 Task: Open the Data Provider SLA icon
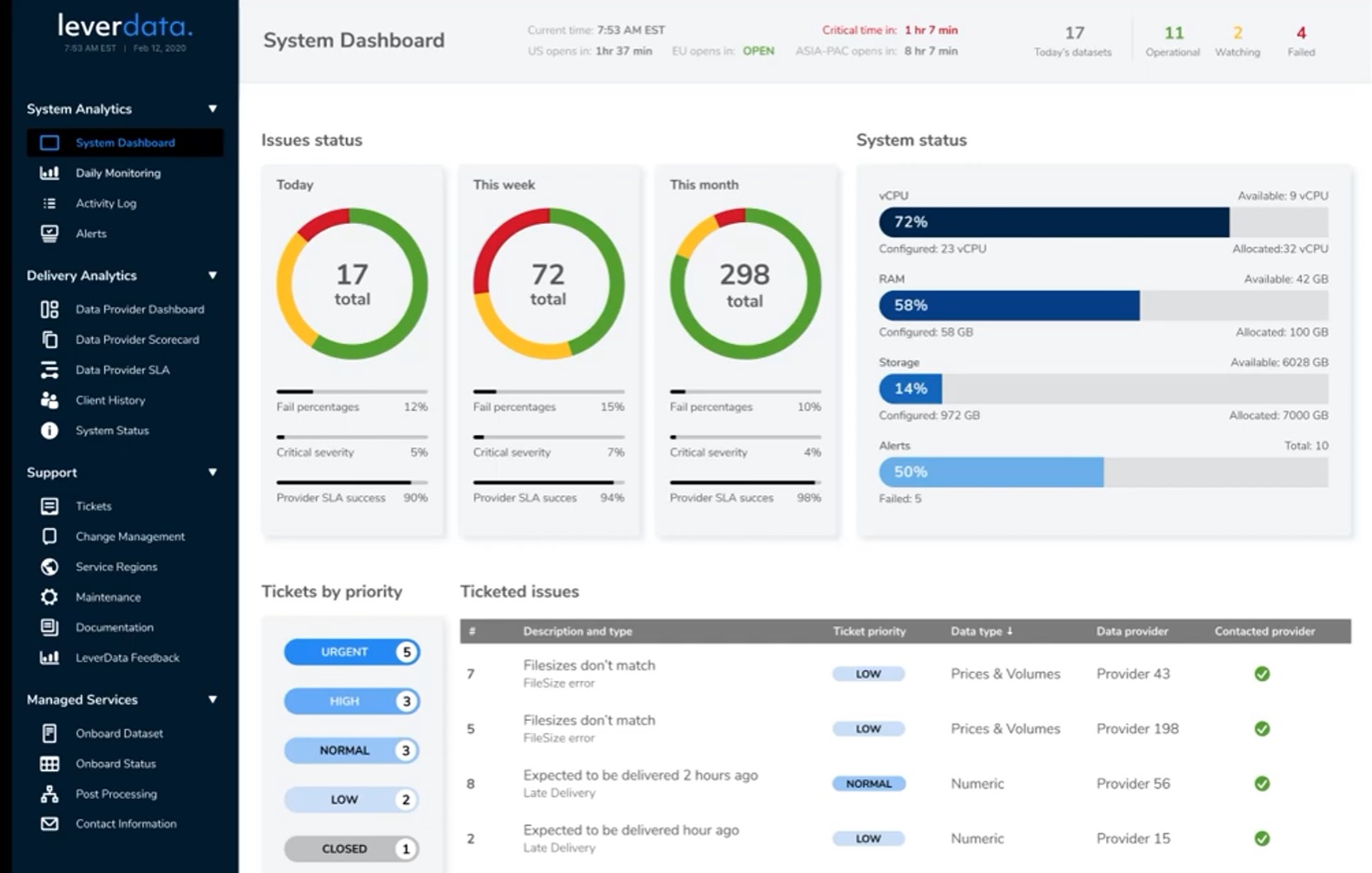(50, 370)
